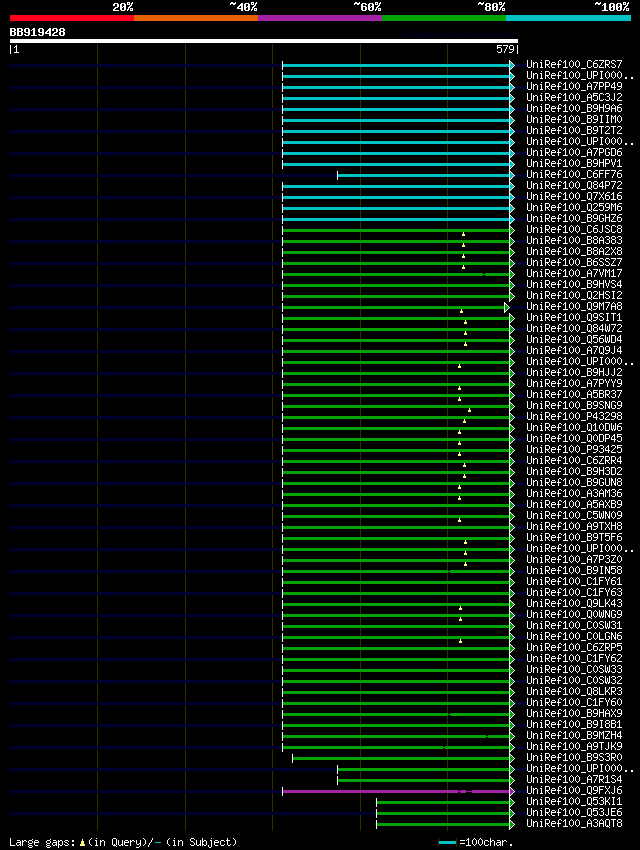Select subject label UniRef100_Q10DW6
The height and width of the screenshot is (850, 640).
(574, 427)
